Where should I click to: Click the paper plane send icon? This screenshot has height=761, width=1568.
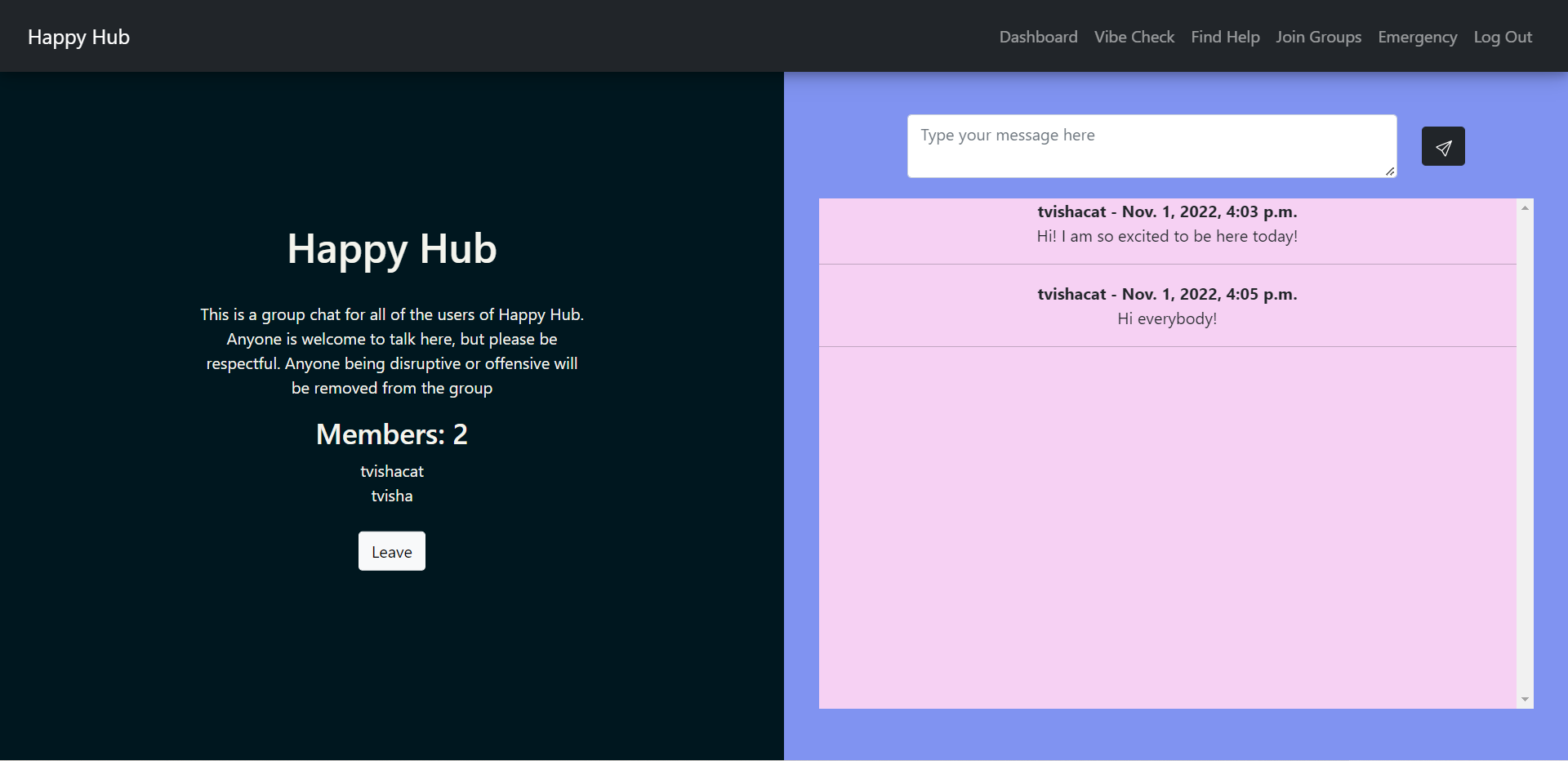[x=1443, y=146]
